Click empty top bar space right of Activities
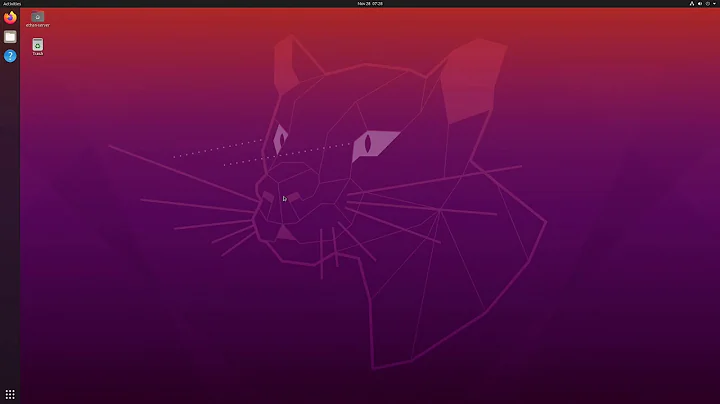Image resolution: width=720 pixels, height=404 pixels. 150,3
